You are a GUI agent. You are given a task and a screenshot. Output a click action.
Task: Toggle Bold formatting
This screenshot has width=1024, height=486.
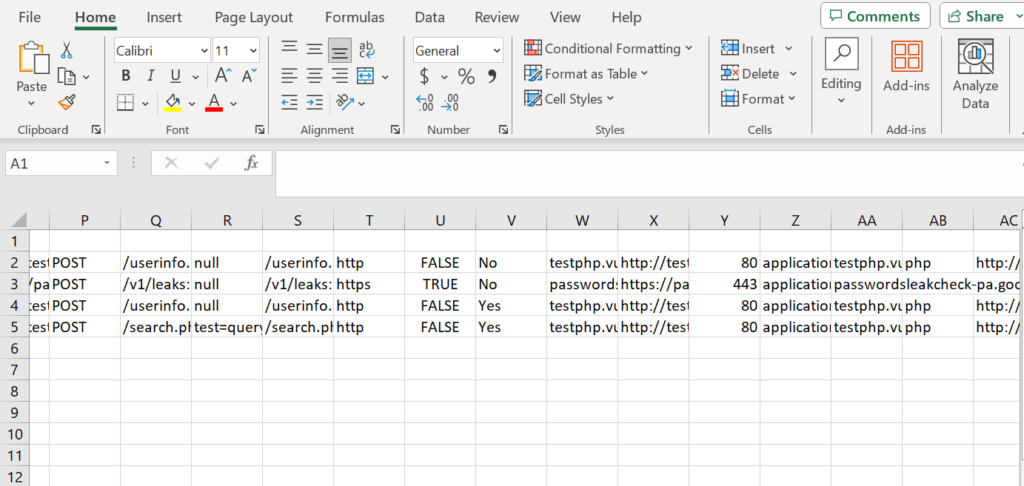126,77
